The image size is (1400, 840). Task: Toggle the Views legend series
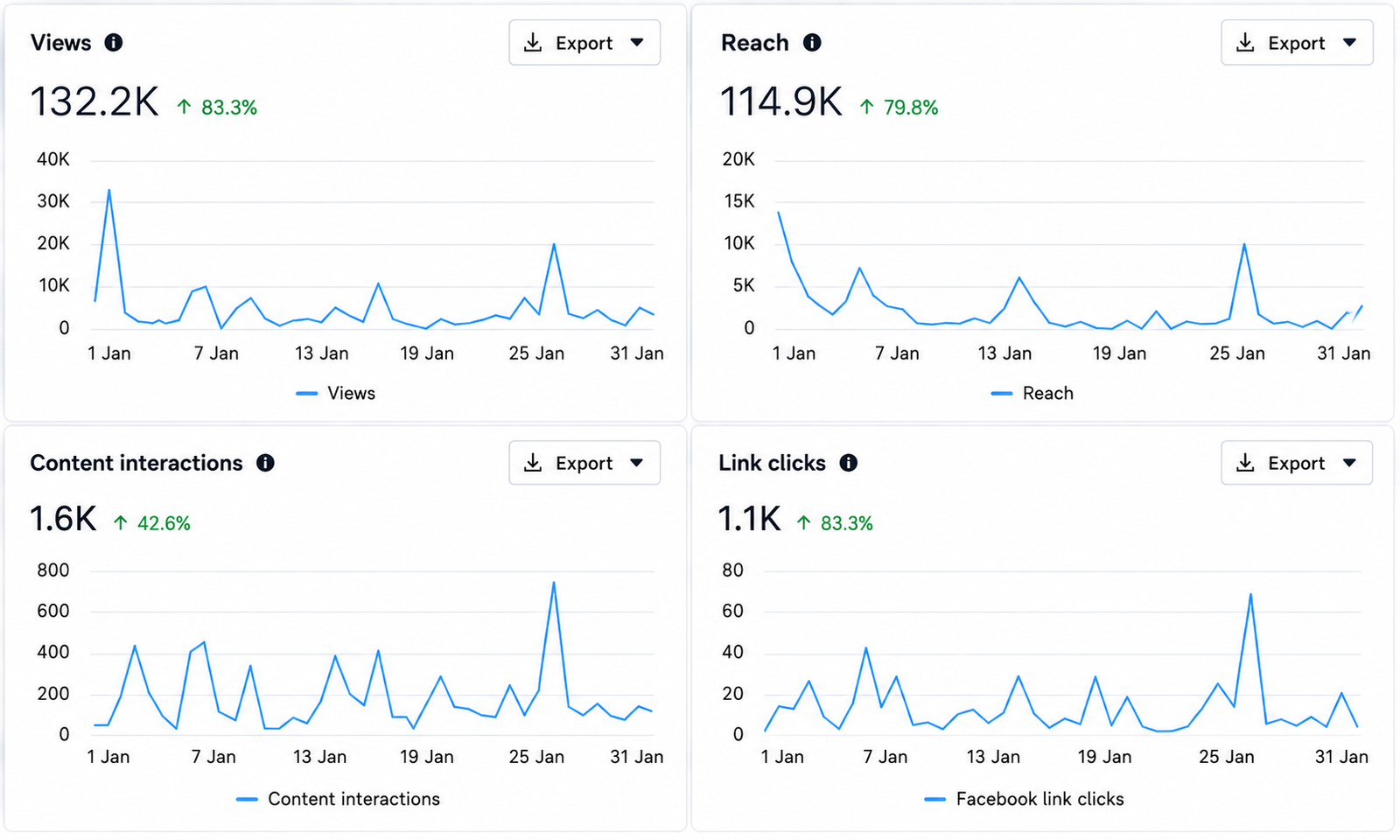click(336, 394)
